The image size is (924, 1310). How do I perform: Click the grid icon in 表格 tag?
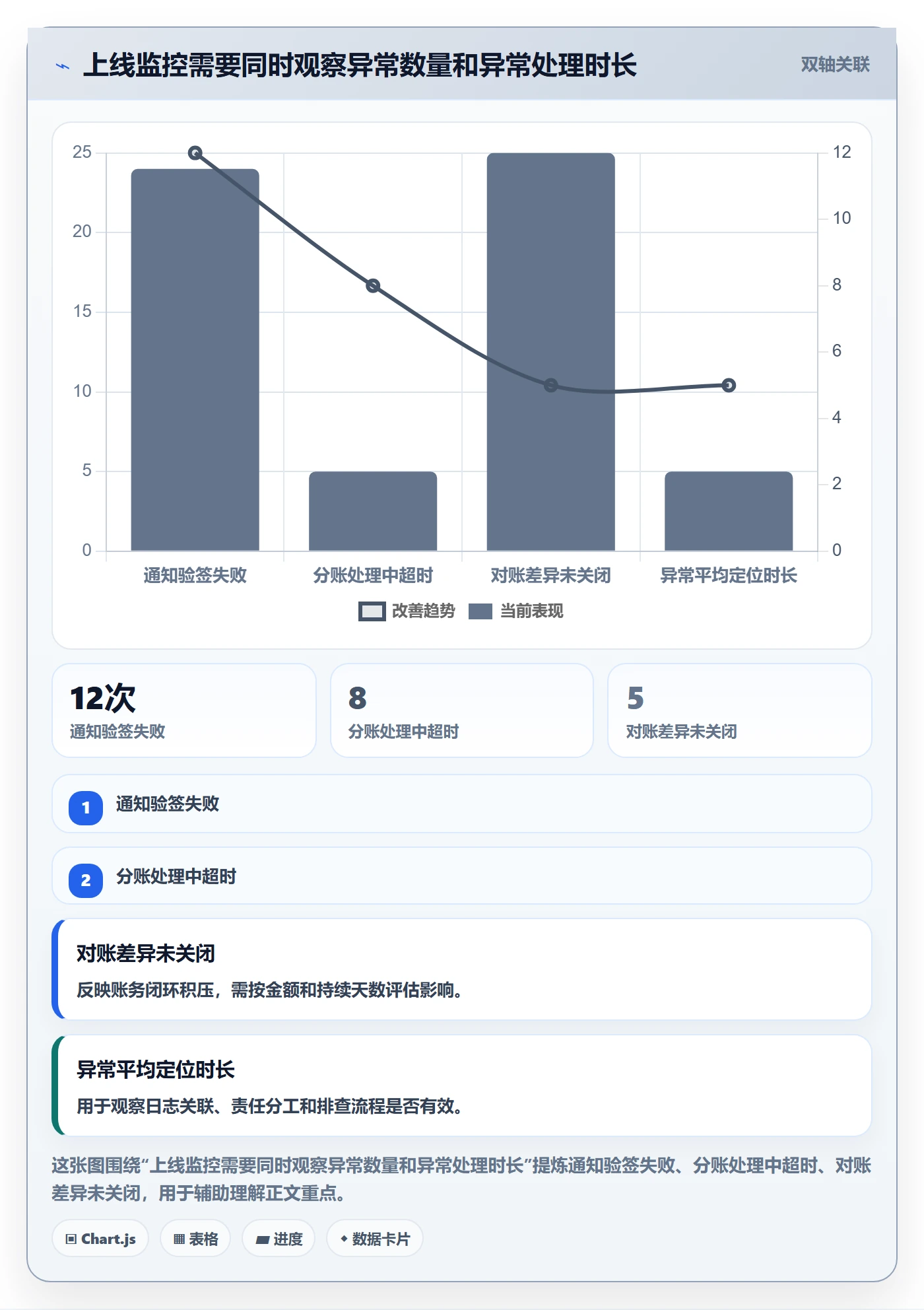tap(179, 1239)
